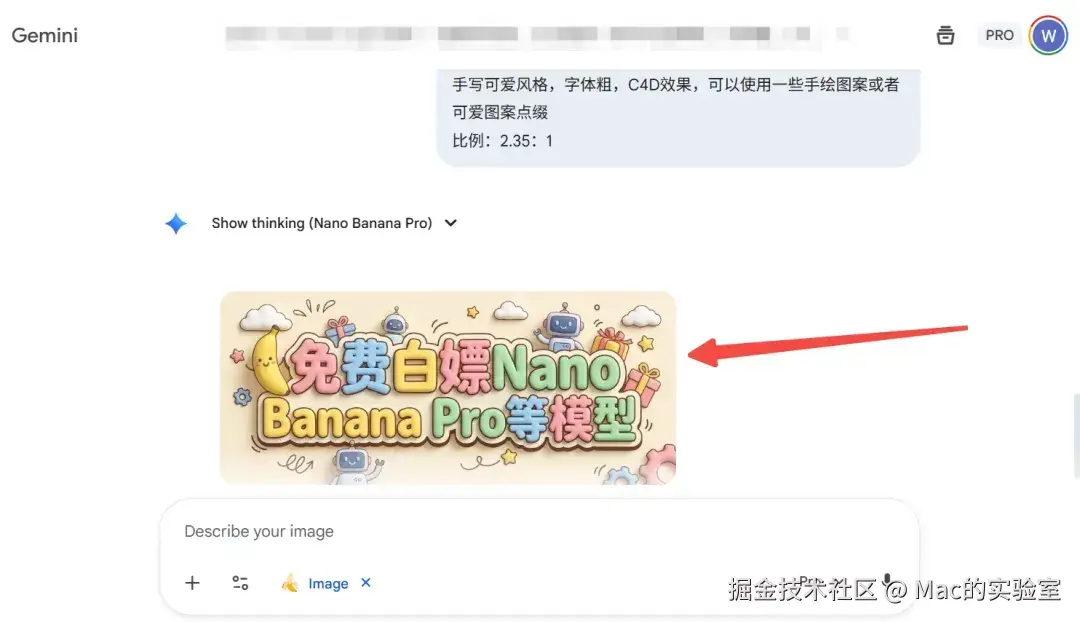Open the W account avatar

(1048, 35)
